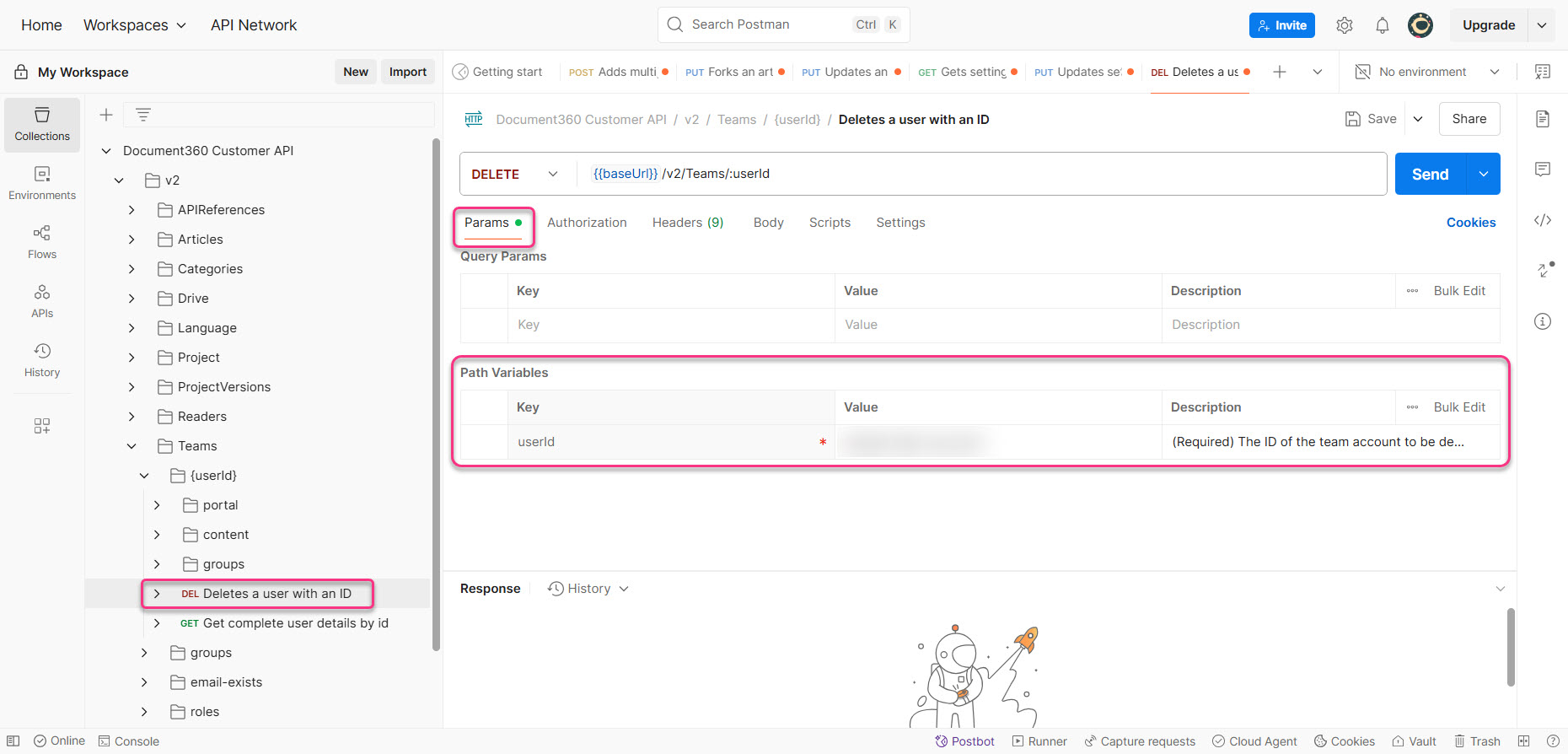Click the Invite button
The image size is (1568, 754).
1282,25
